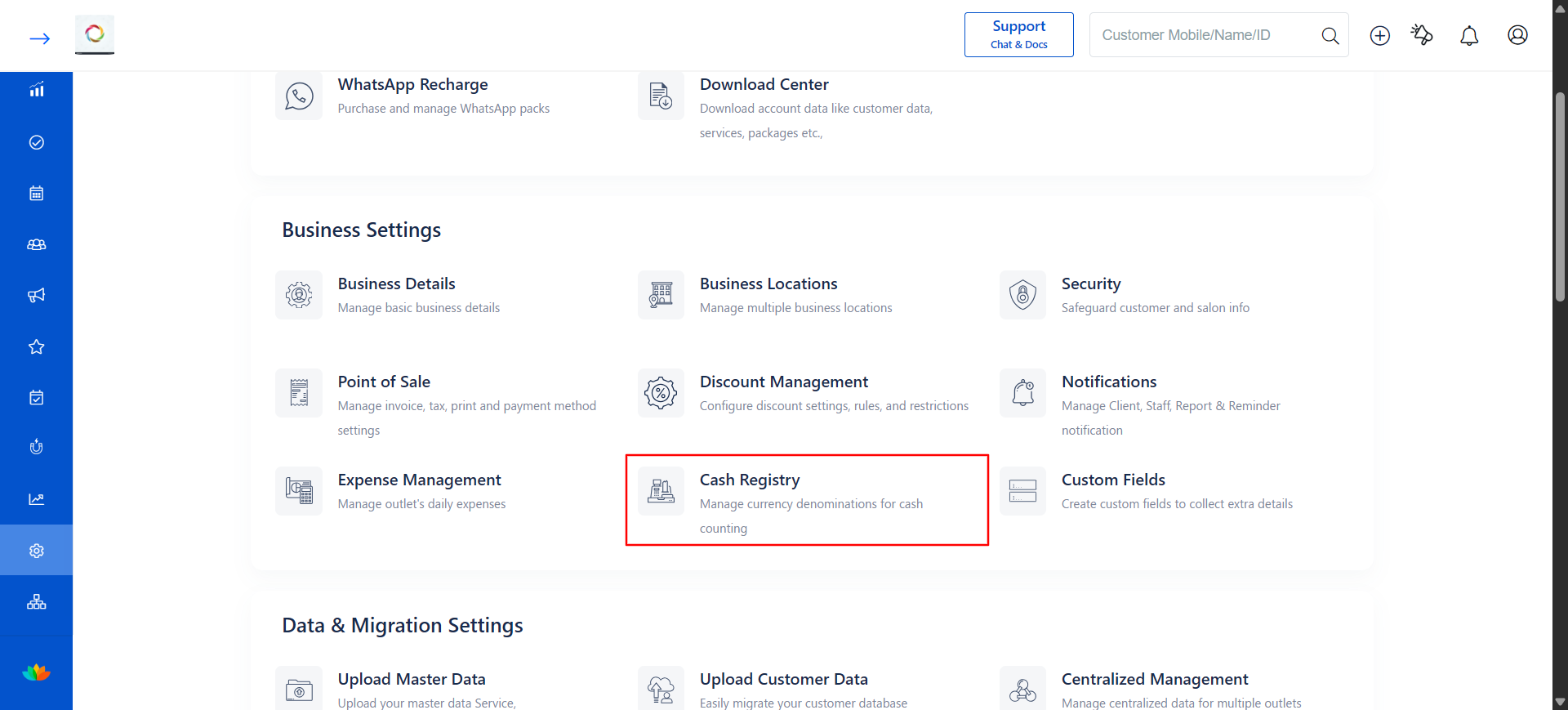Open the analytics bar chart sidebar icon
Image resolution: width=1568 pixels, height=710 pixels.
point(37,90)
